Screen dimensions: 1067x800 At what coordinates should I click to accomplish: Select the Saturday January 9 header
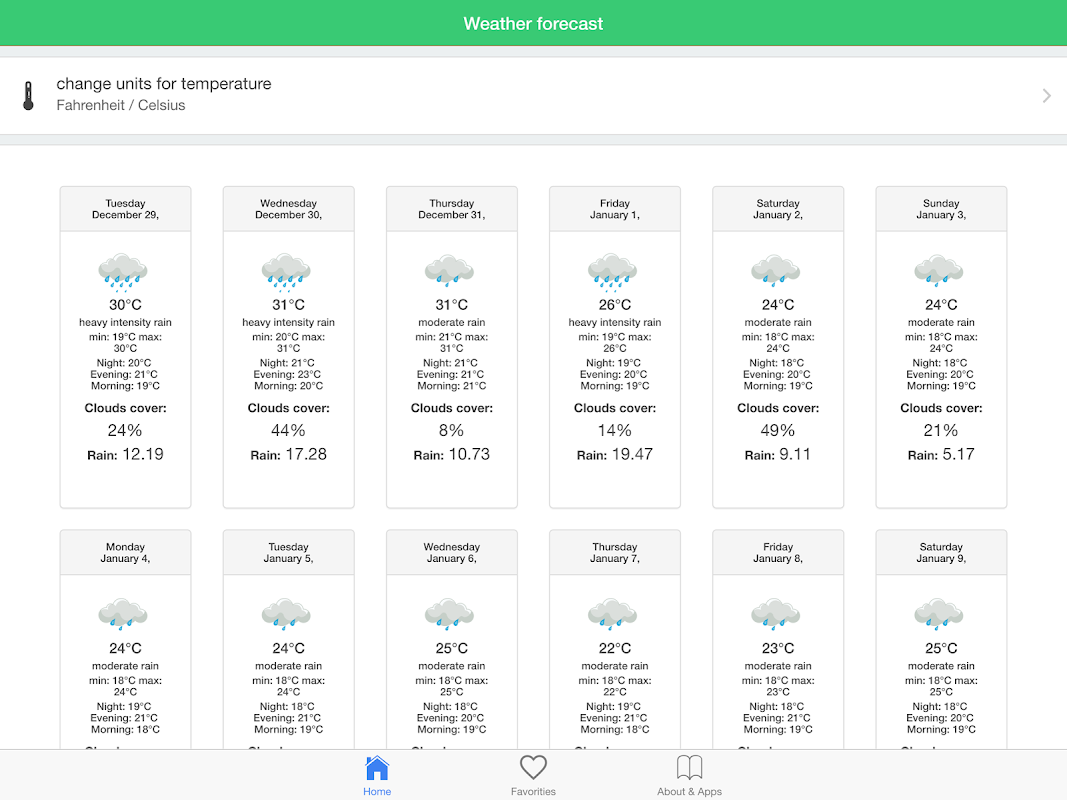coord(941,552)
